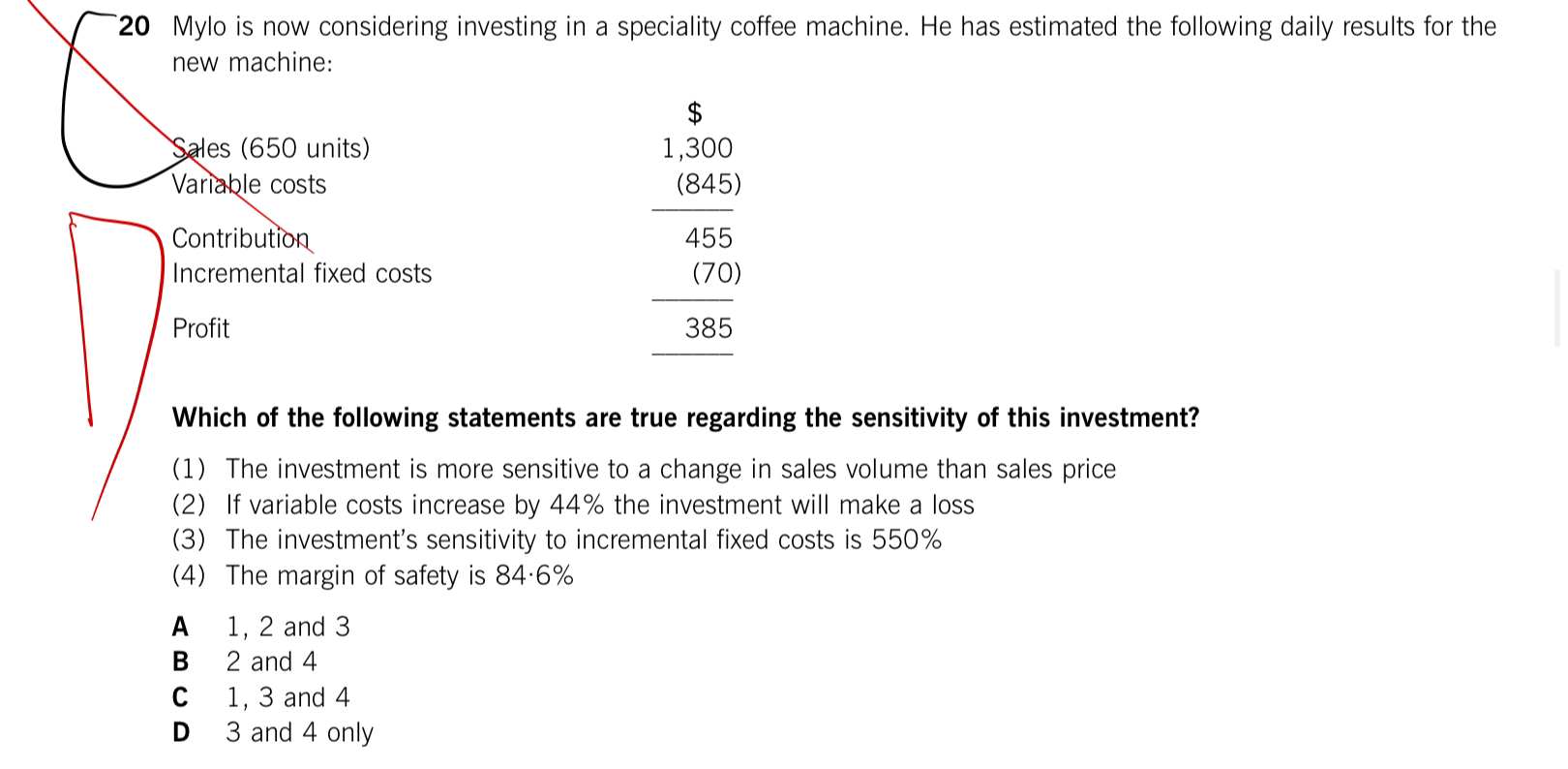
Task: Click statement (1) about sales volume sensitivity
Action: click(x=670, y=470)
